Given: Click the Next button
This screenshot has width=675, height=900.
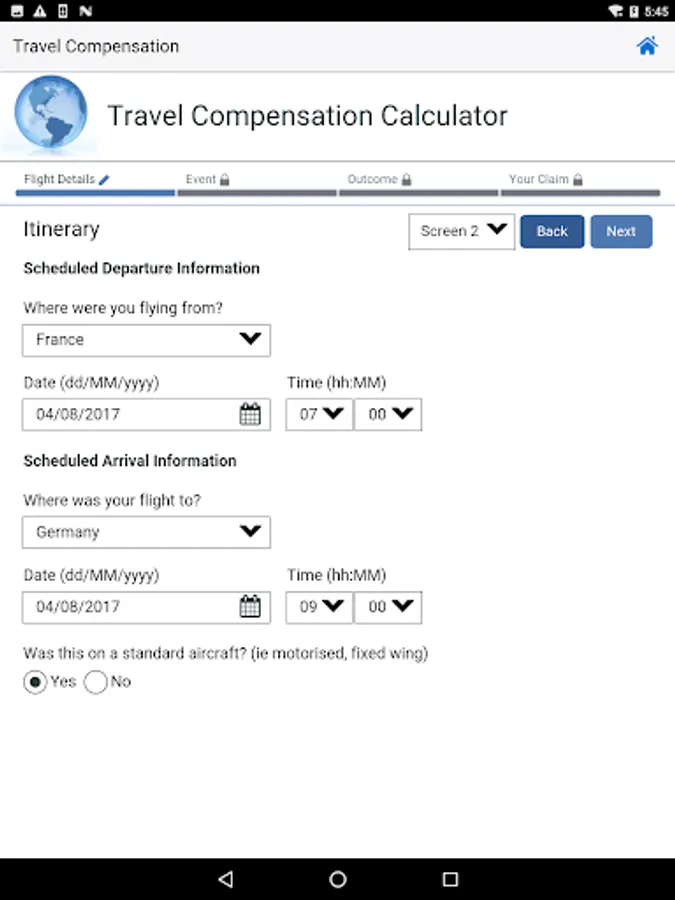Looking at the screenshot, I should pyautogui.click(x=620, y=231).
